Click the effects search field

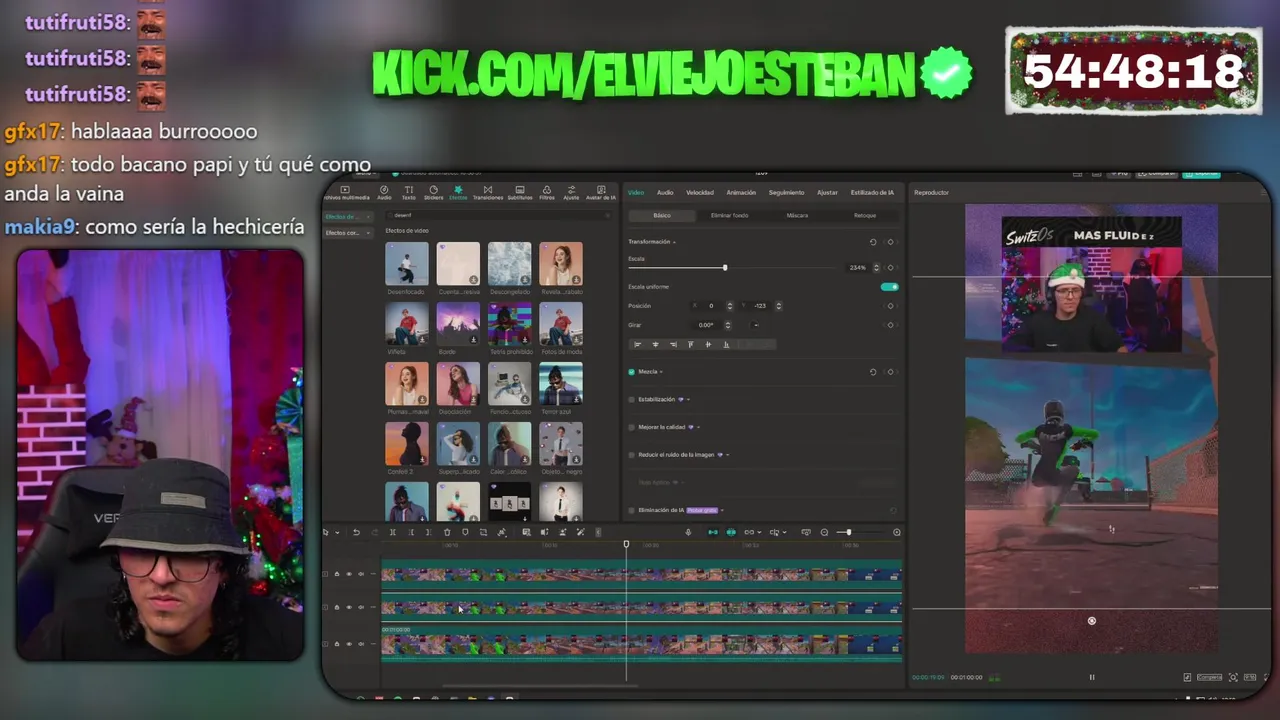[x=498, y=215]
